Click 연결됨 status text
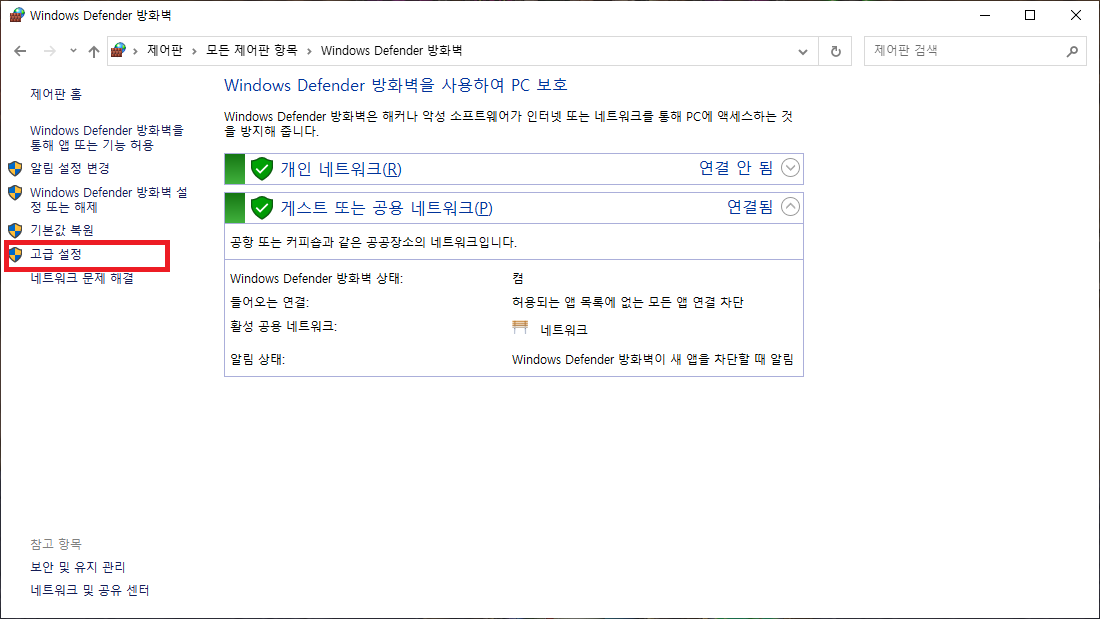The image size is (1100, 619). (x=750, y=207)
